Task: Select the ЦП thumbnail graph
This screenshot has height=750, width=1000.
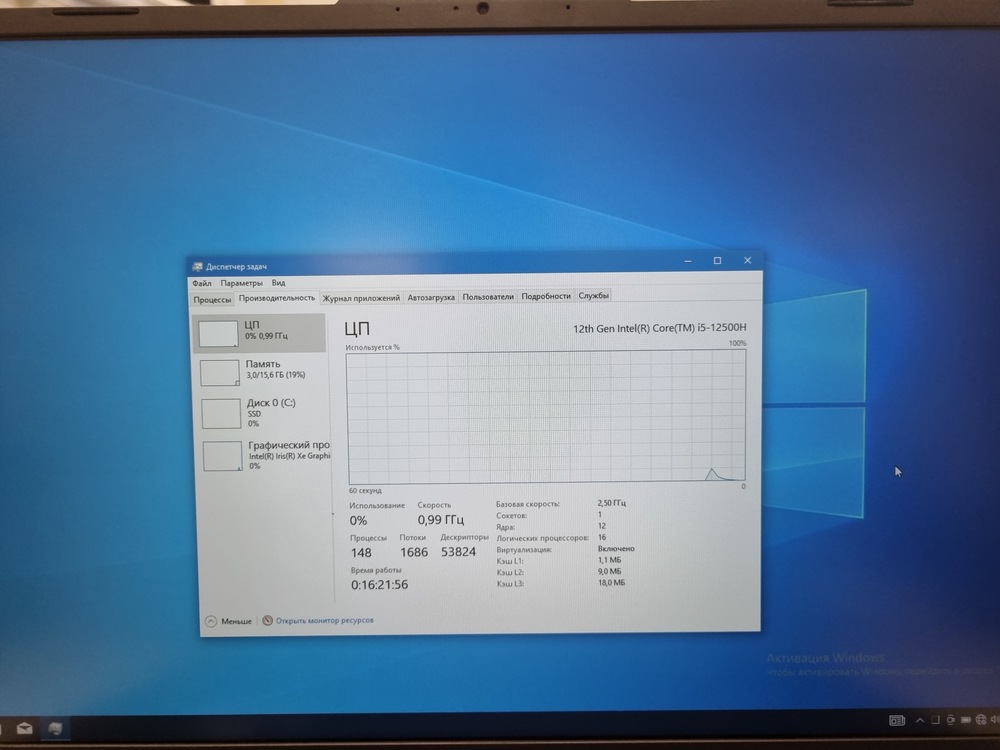Action: (218, 334)
